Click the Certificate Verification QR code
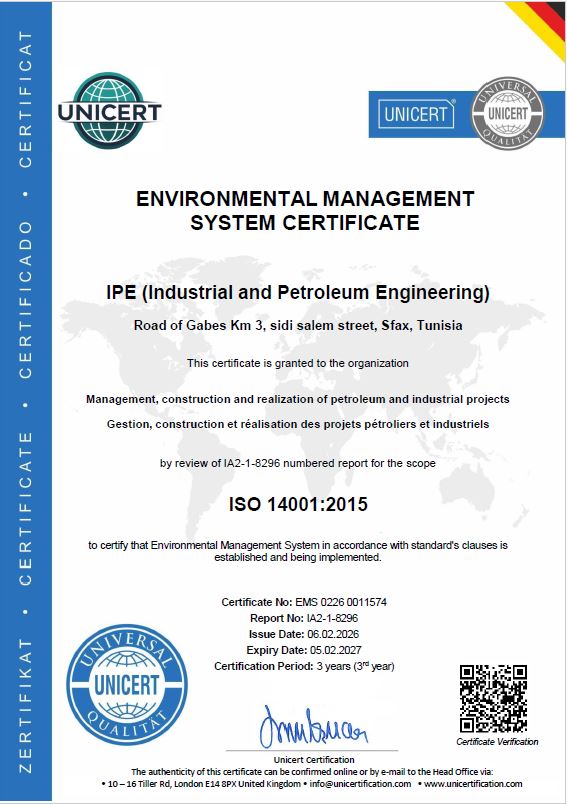This screenshot has width=567, height=804. pos(493,699)
